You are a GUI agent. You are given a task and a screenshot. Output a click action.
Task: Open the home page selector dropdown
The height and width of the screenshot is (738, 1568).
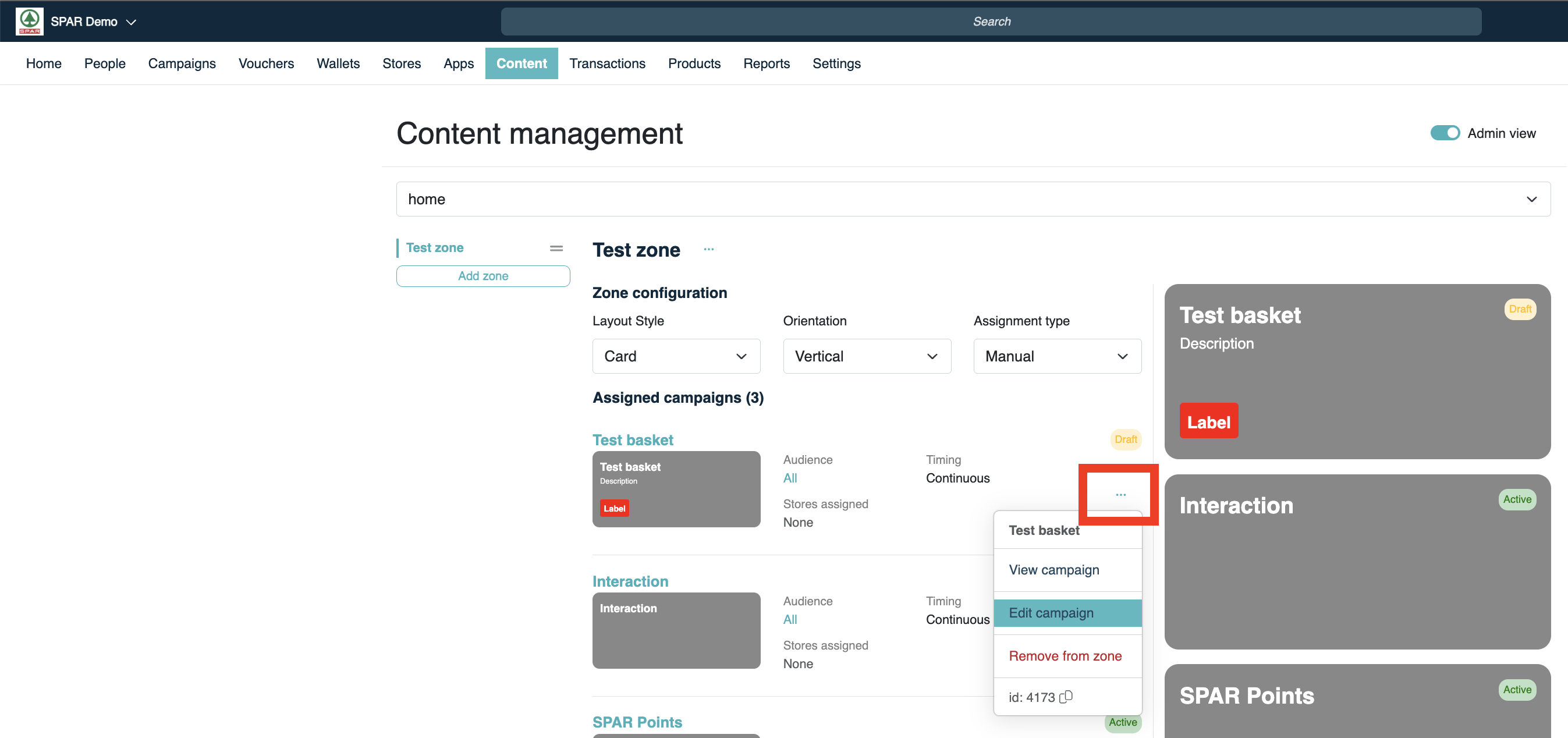tap(973, 199)
